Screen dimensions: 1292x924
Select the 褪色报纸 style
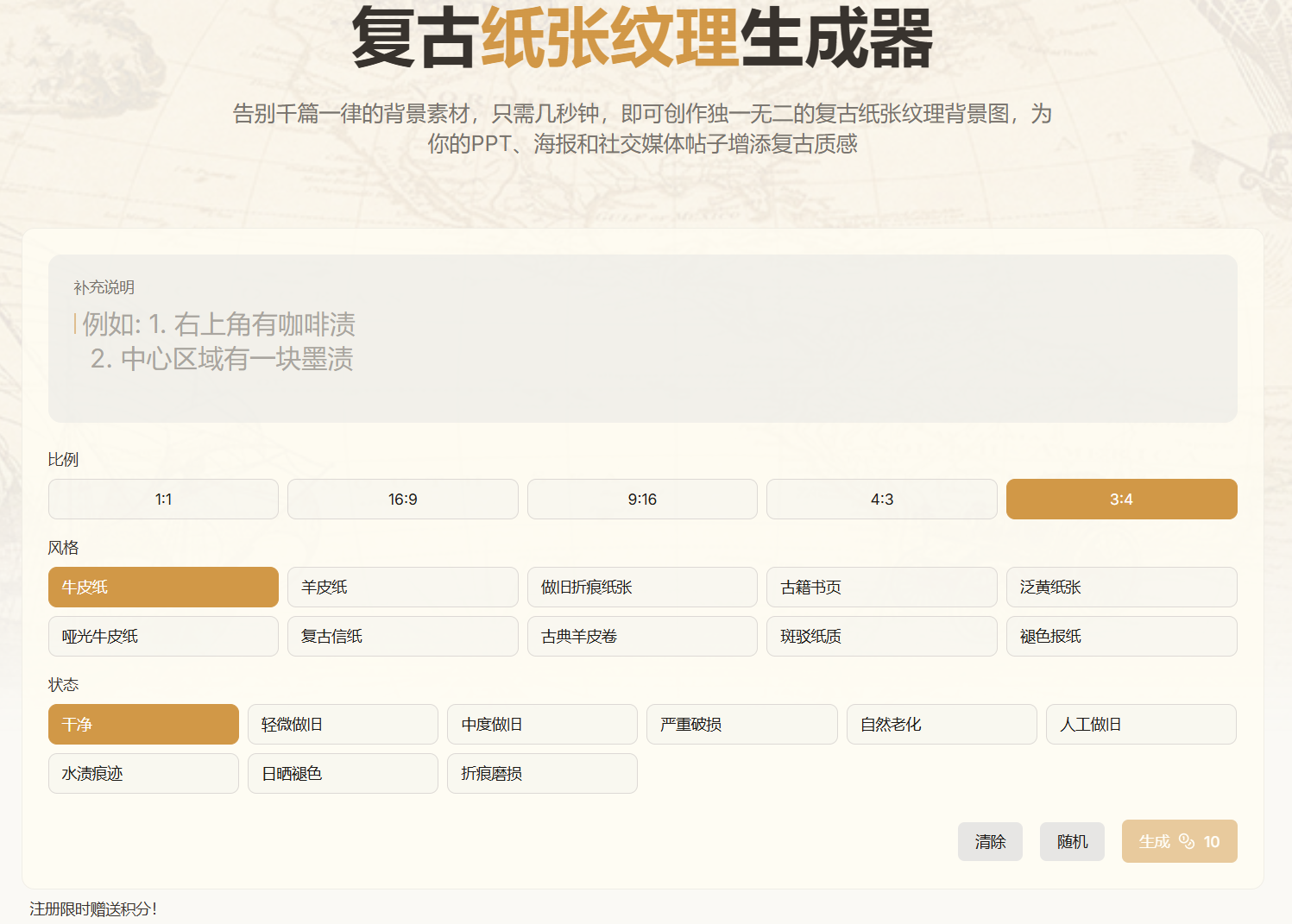(1121, 637)
